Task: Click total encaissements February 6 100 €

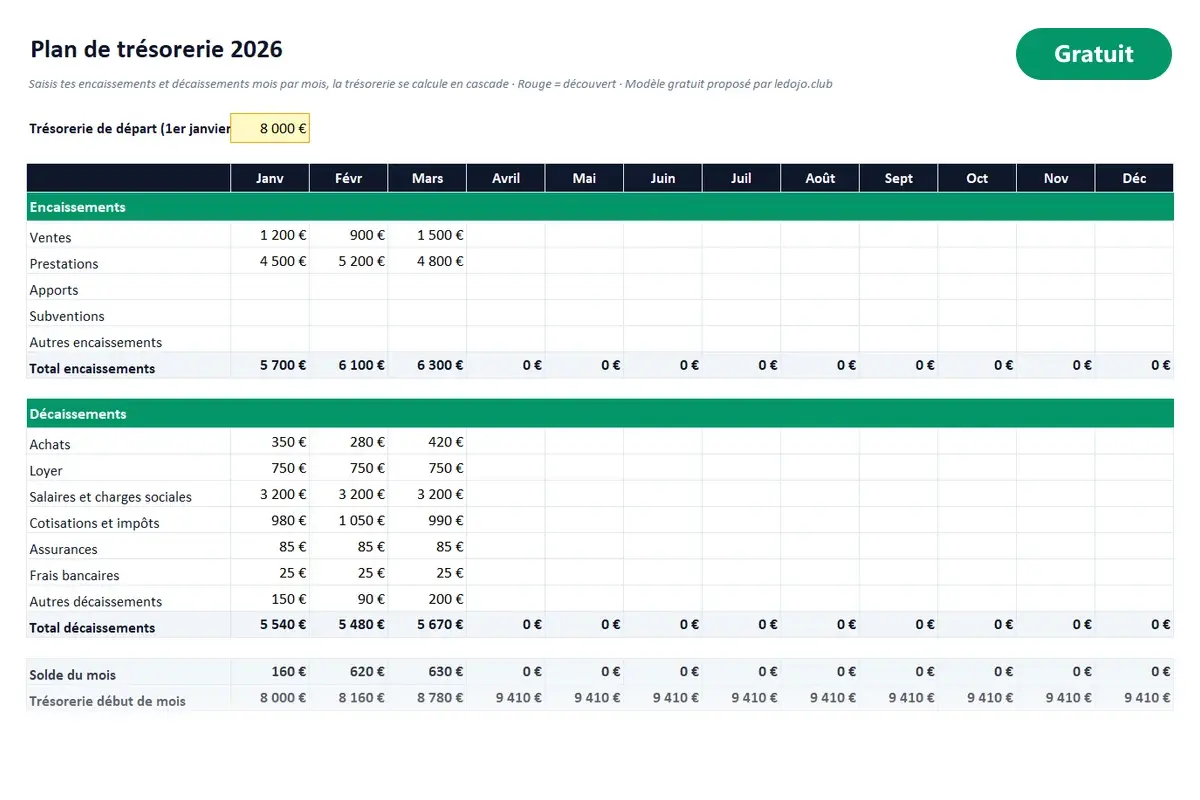Action: (x=348, y=365)
